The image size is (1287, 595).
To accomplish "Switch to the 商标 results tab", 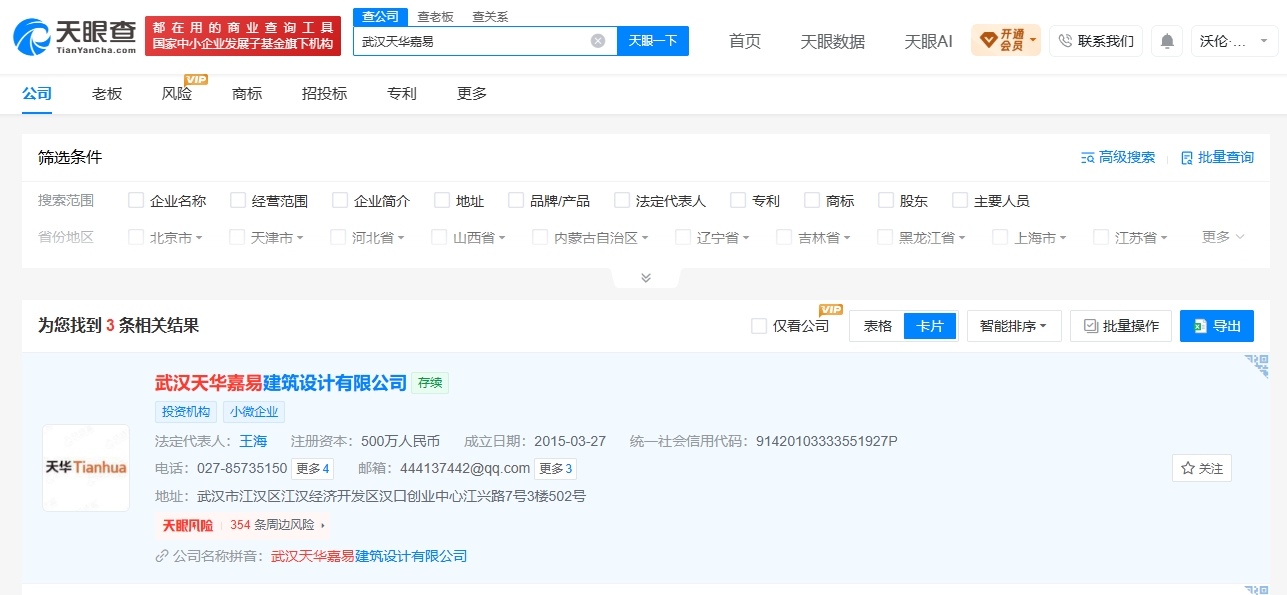I will click(247, 93).
